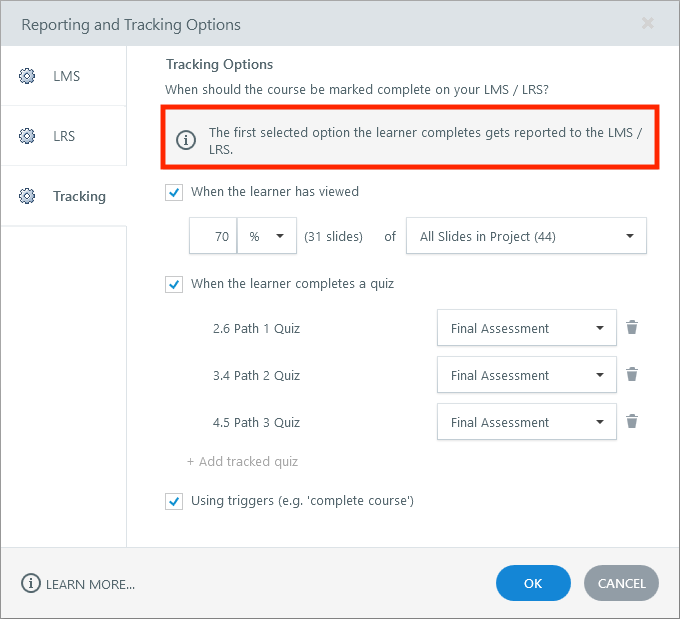This screenshot has width=680, height=619.
Task: Trash the 4.5 Path 3 Quiz entry
Action: pyautogui.click(x=632, y=421)
